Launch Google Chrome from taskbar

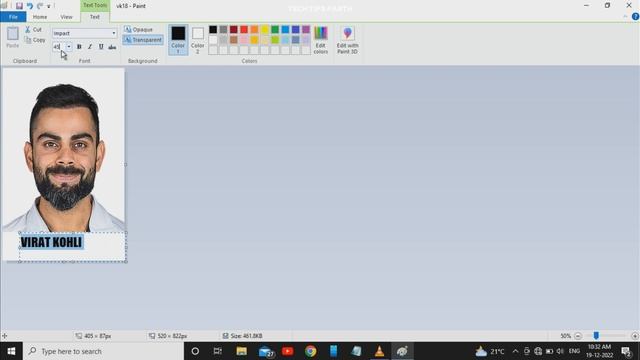[x=311, y=351]
